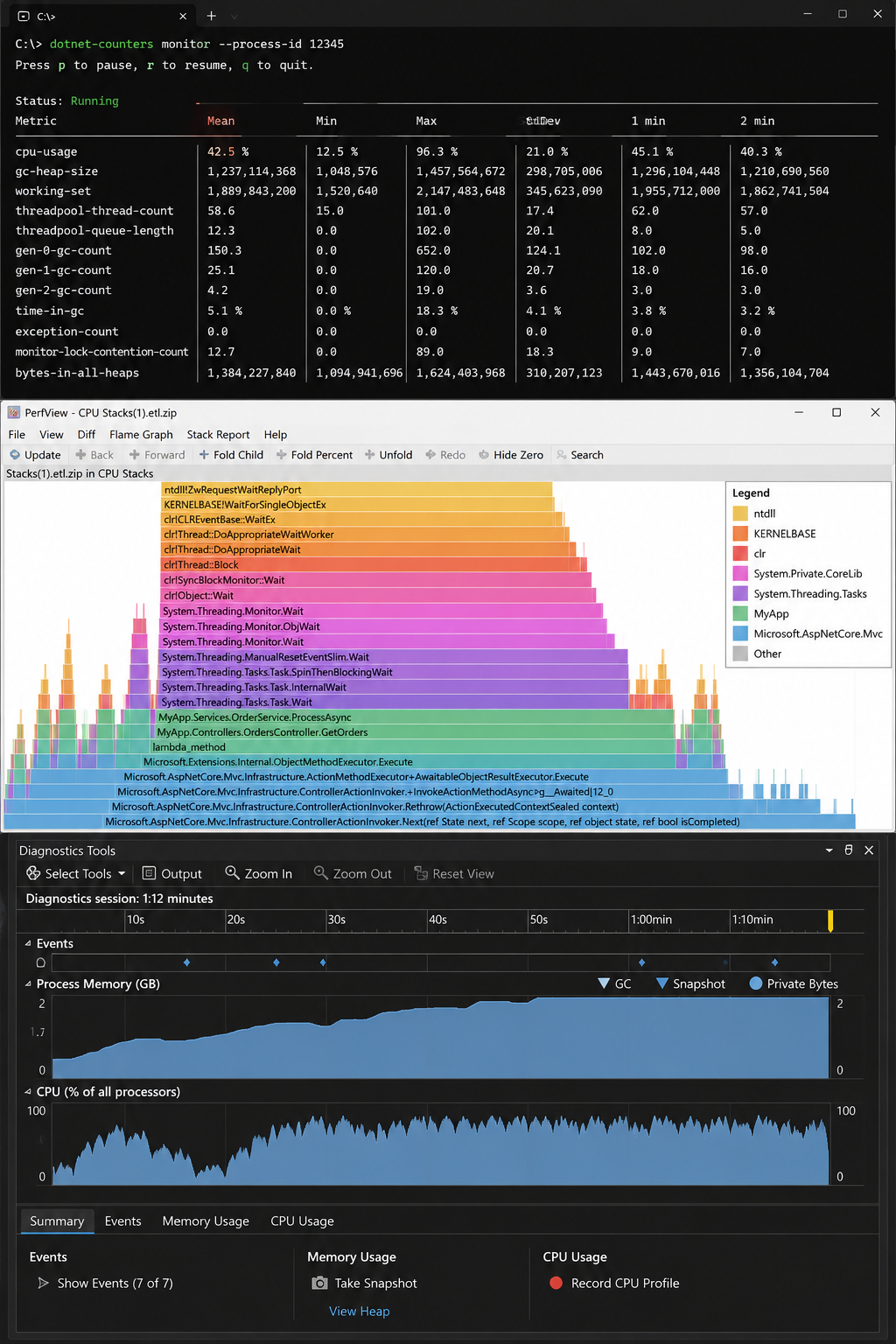Click the PerfView app icon in title bar
Viewport: 896px width, 1344px height.
click(14, 412)
